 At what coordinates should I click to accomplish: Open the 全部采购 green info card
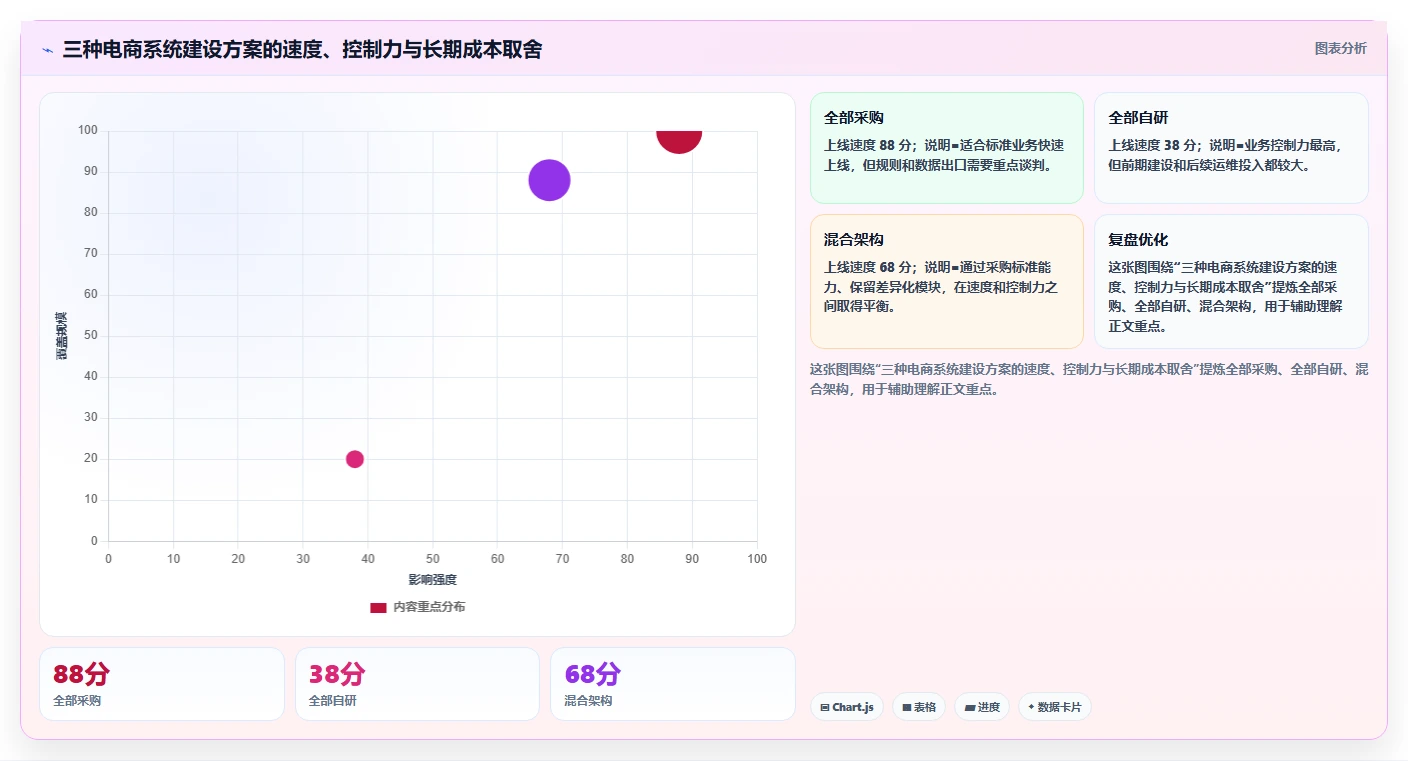click(947, 148)
